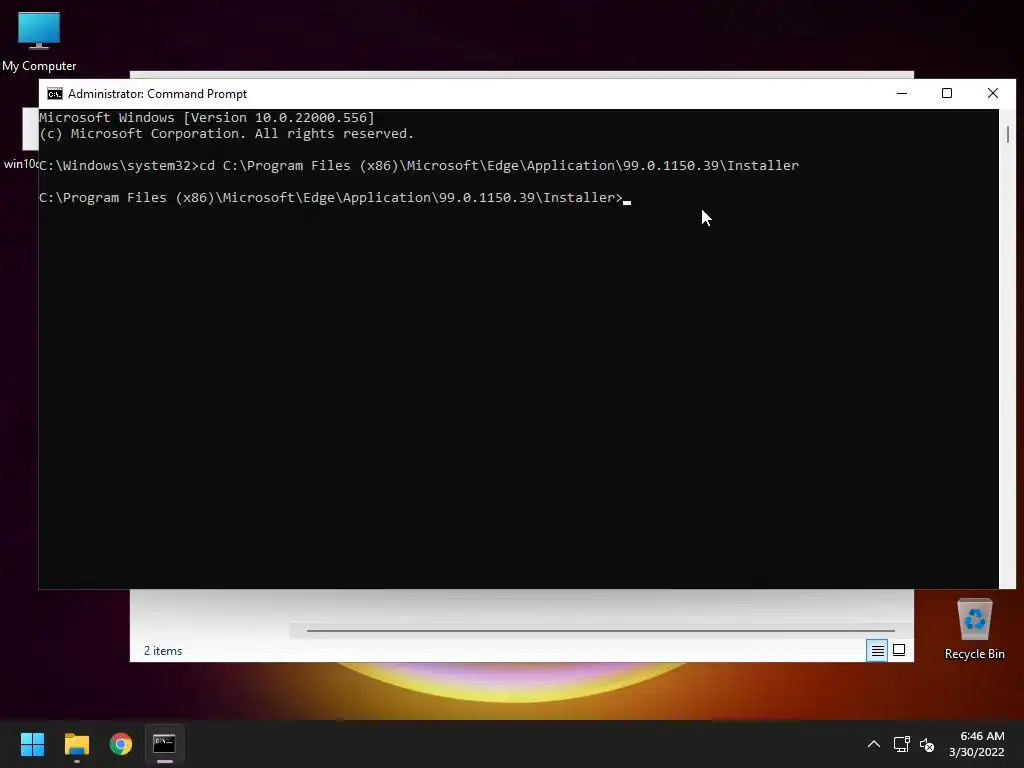This screenshot has width=1024, height=768.
Task: Click File Explorer's horizontal scrollbar
Action: (600, 631)
